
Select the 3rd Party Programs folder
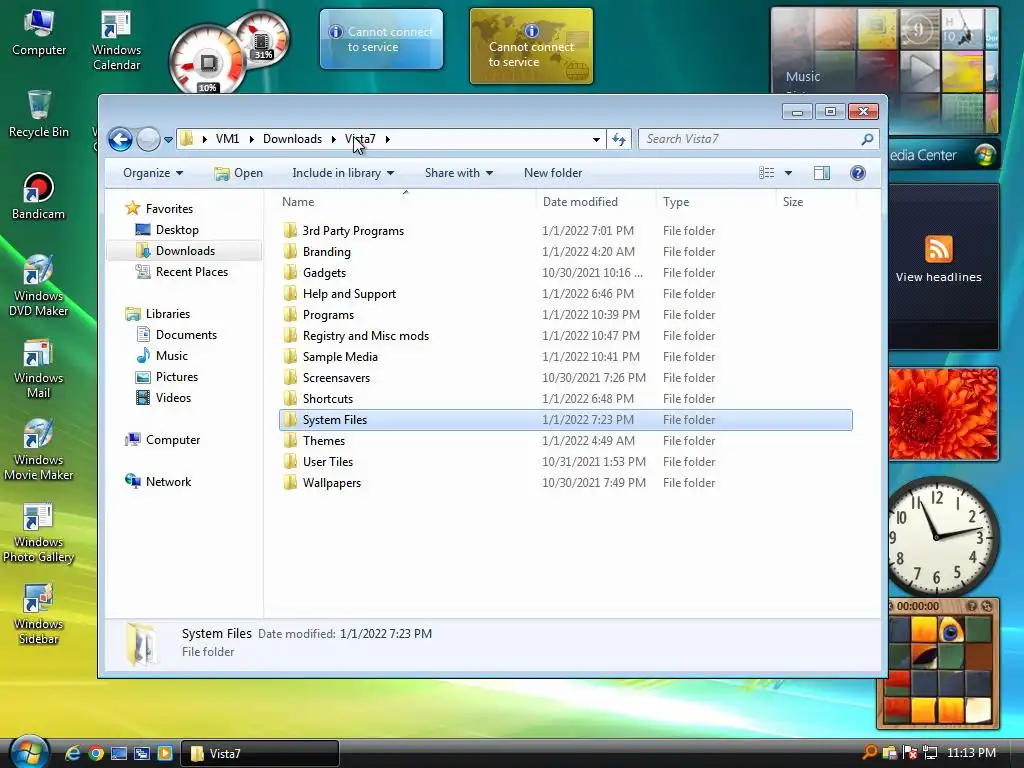pyautogui.click(x=353, y=231)
